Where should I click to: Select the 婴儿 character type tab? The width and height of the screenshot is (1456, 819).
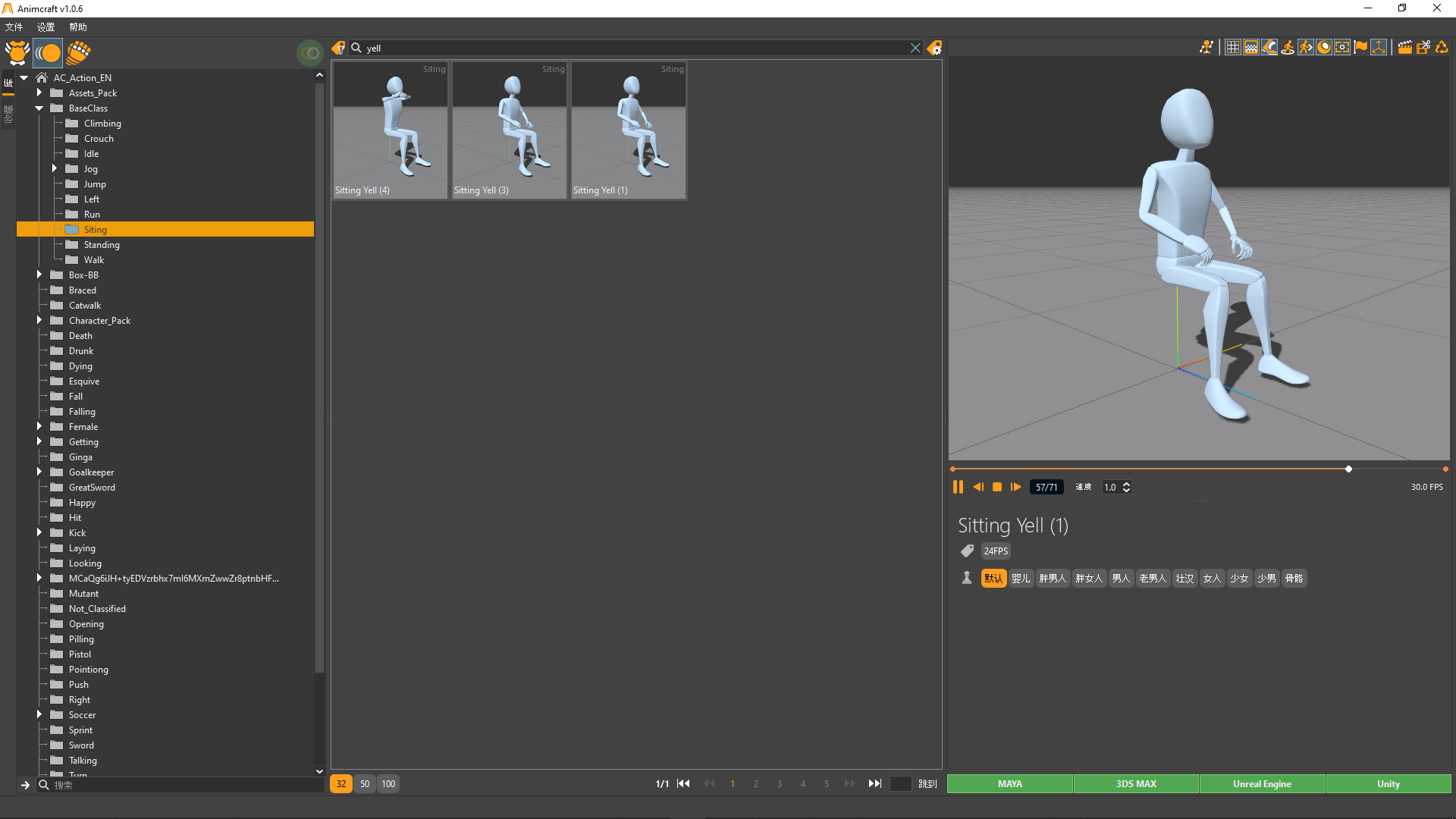point(1021,579)
